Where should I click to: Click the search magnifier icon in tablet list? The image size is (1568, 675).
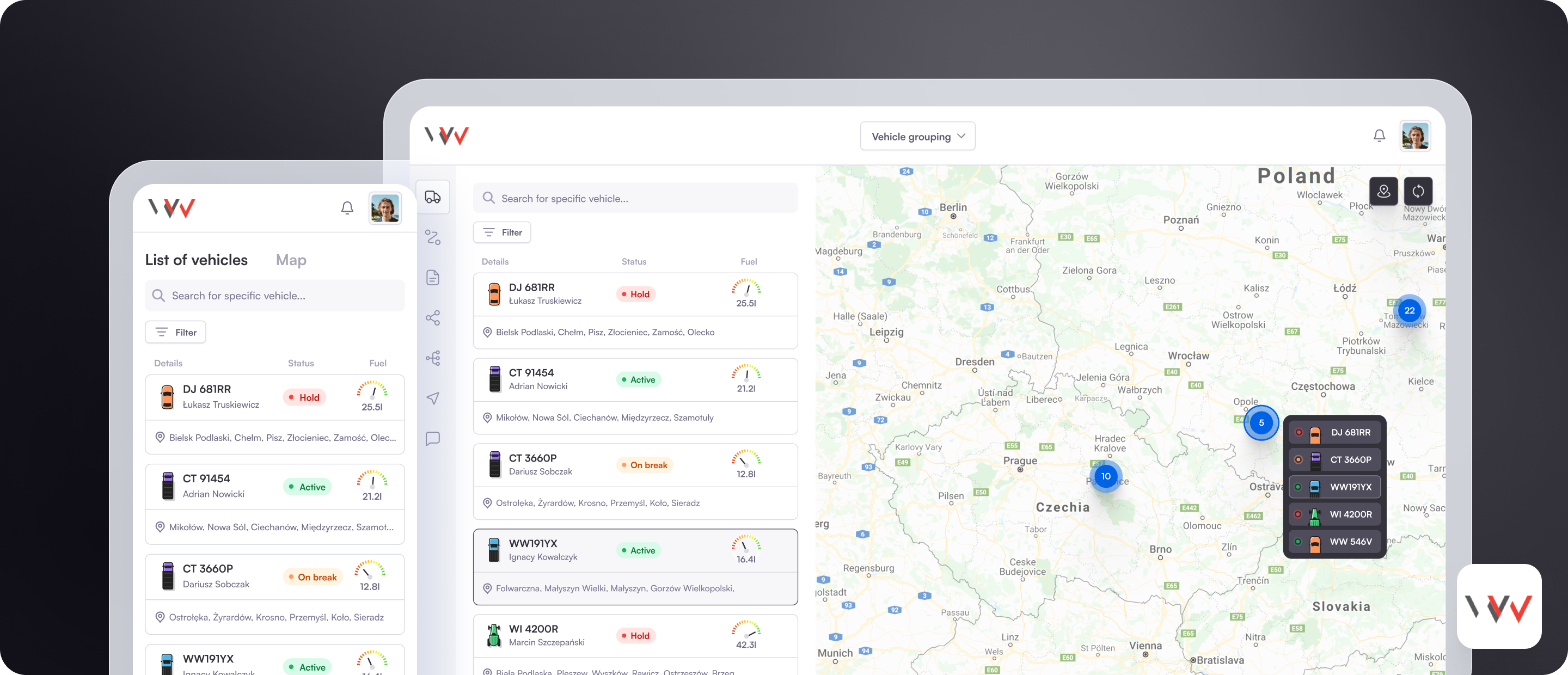[488, 198]
